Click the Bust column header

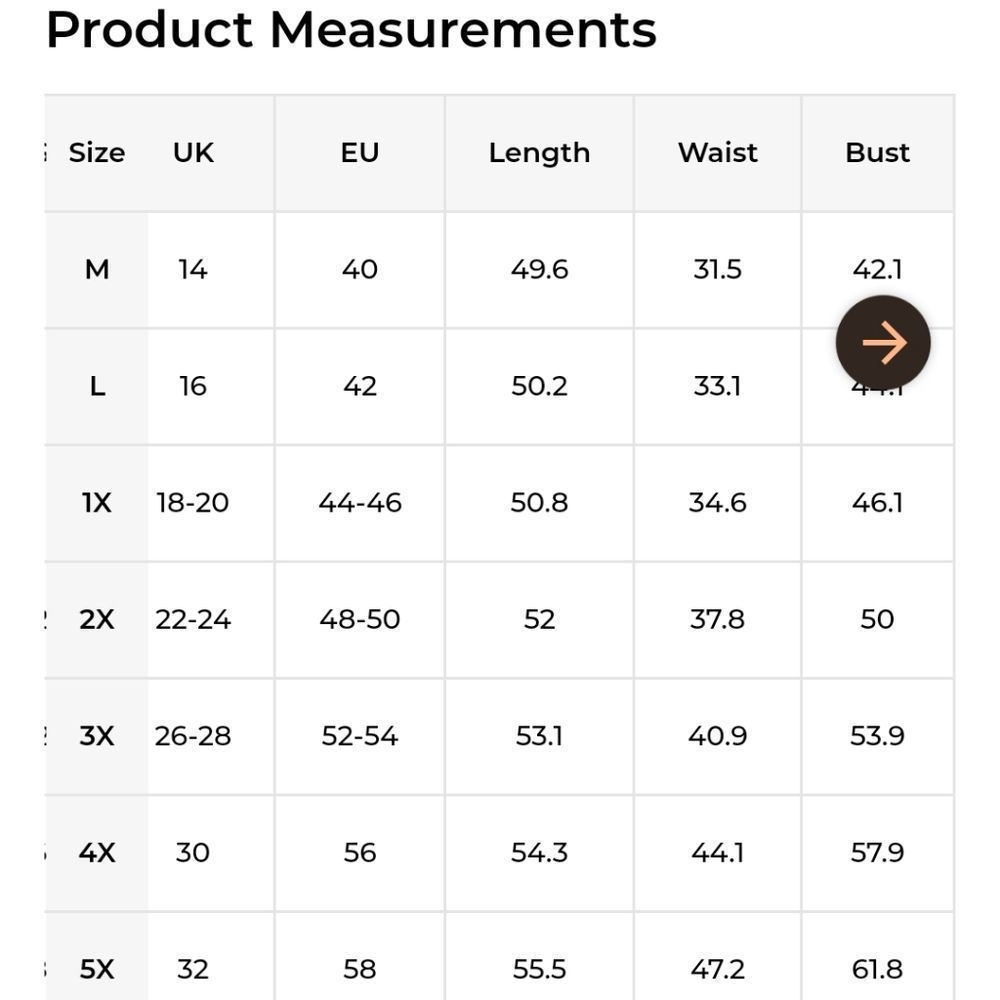coord(877,153)
